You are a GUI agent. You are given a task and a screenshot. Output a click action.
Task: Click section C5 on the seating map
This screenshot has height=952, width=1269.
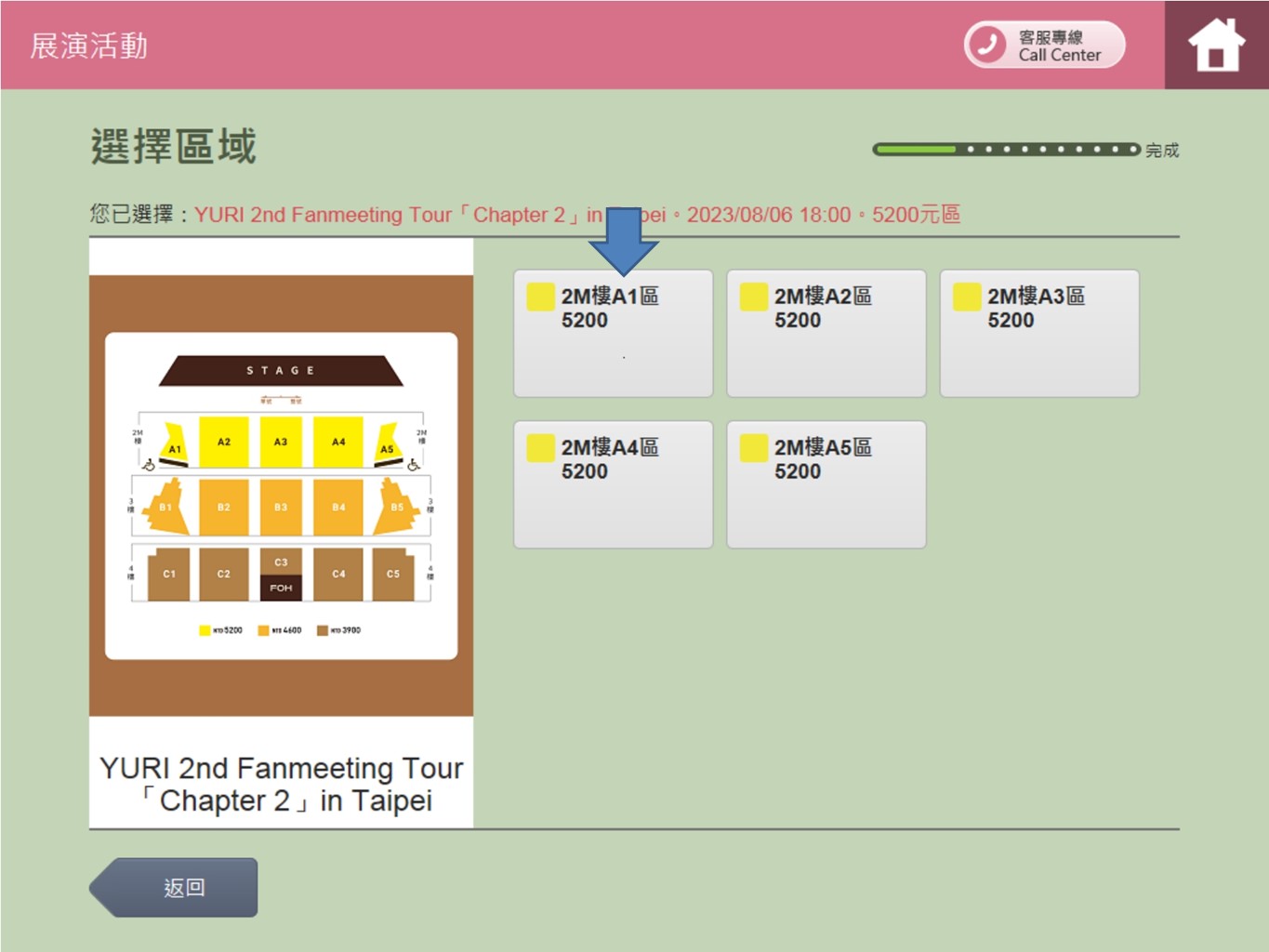click(393, 574)
